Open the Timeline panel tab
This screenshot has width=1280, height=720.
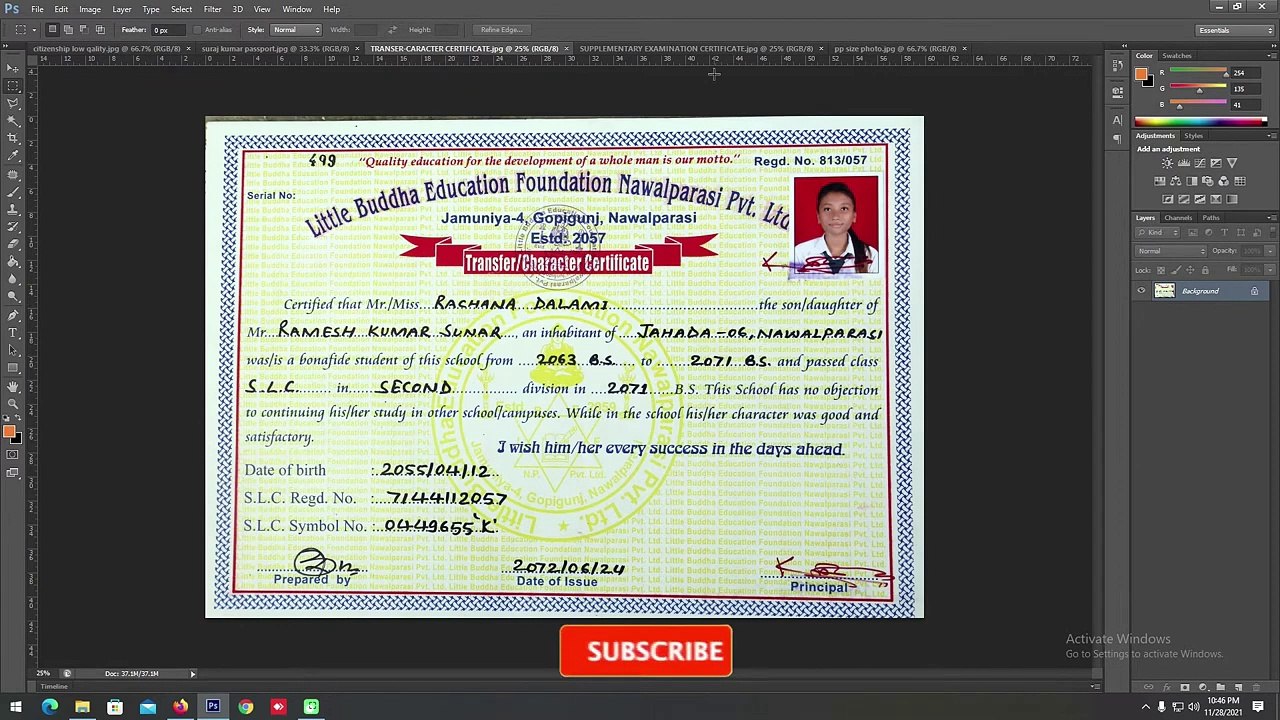(x=54, y=687)
